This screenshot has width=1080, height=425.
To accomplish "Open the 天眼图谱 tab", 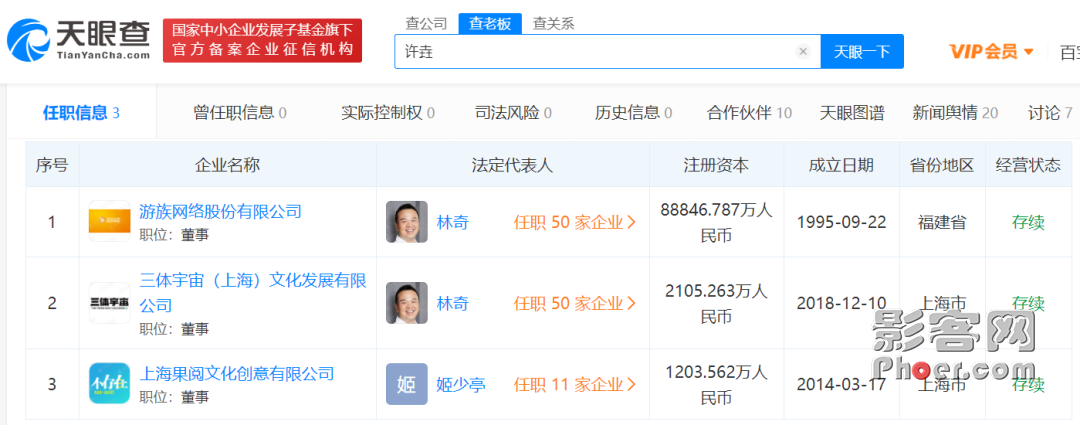I will [x=852, y=113].
